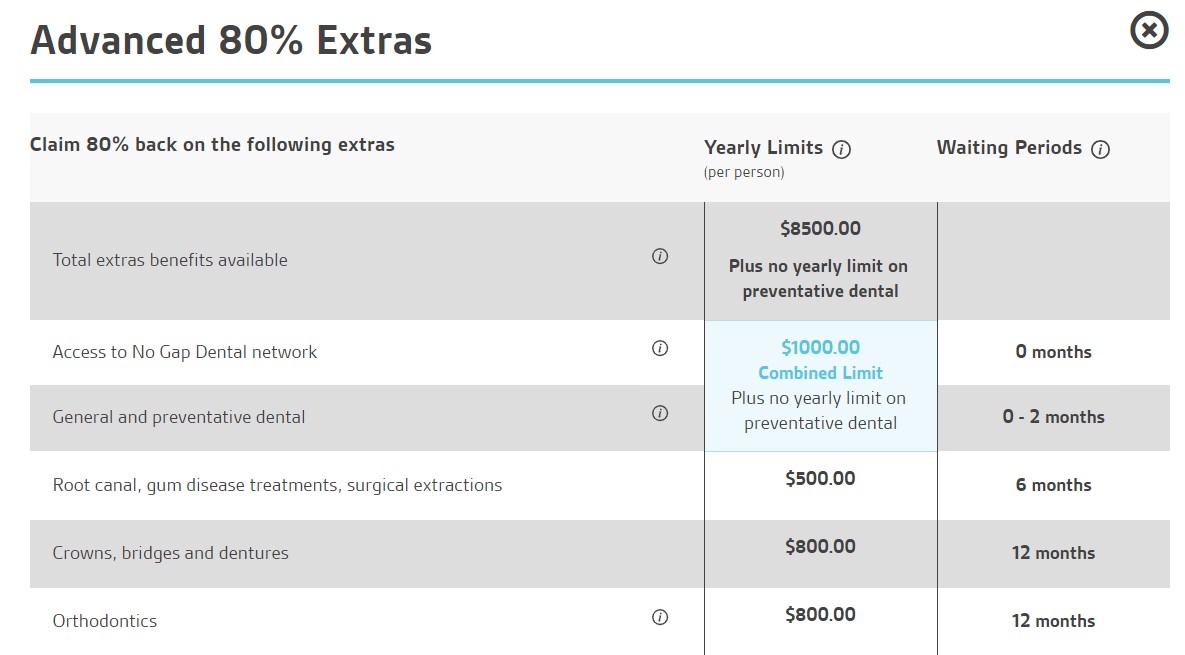The height and width of the screenshot is (655, 1185).
Task: Click the Waiting Periods column header
Action: point(1009,147)
